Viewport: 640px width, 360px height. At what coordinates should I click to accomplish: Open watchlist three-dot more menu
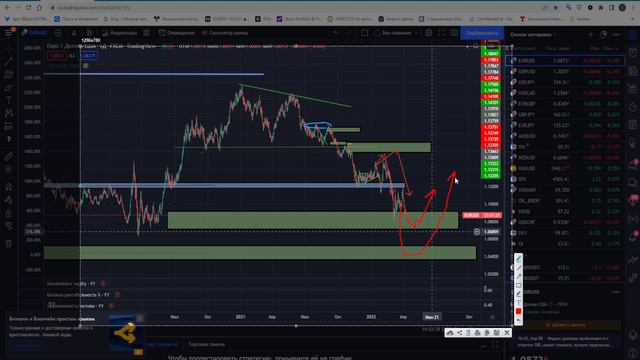tap(616, 35)
